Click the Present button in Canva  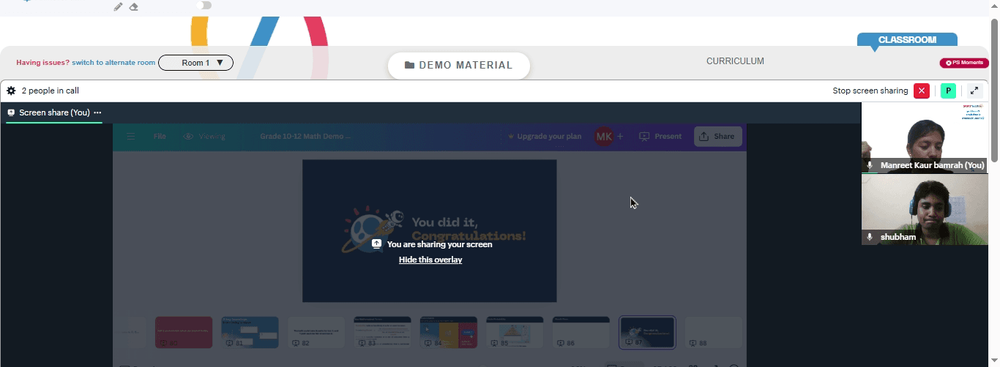(x=660, y=137)
